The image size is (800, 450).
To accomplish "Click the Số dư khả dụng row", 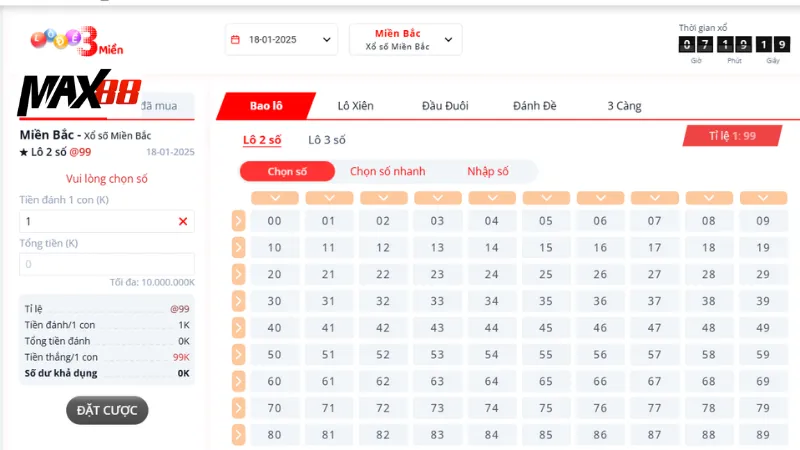I will coord(107,373).
